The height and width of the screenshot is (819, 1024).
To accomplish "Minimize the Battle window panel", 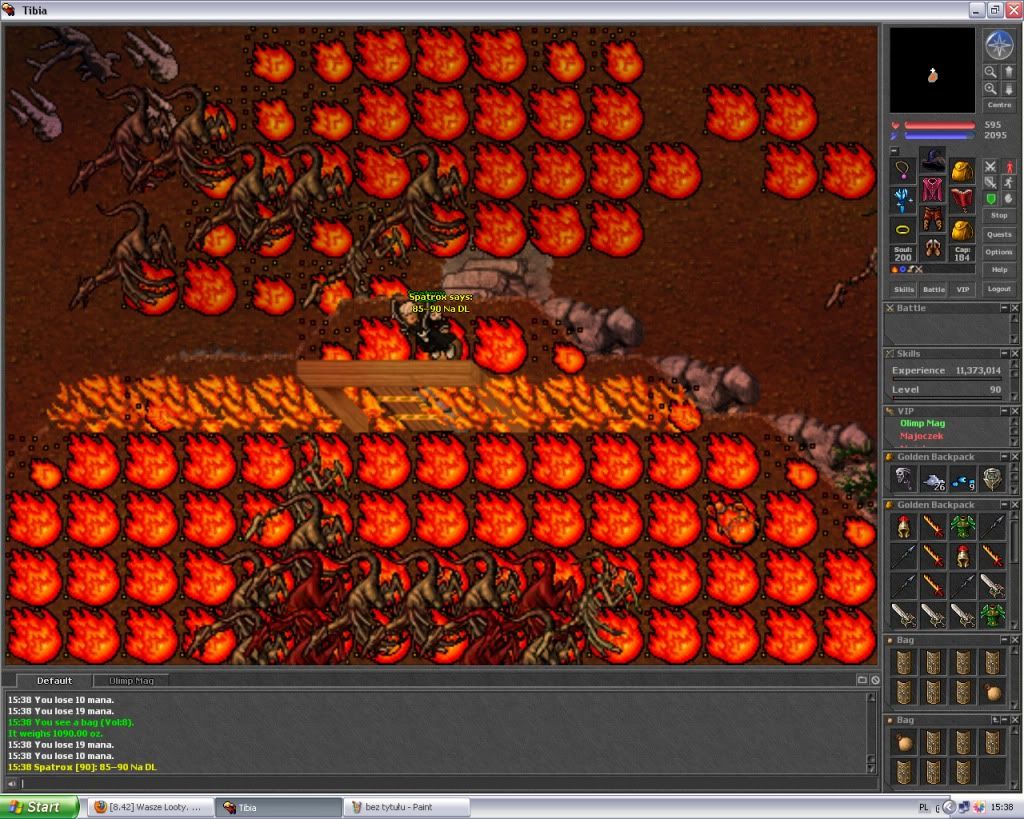I will pyautogui.click(x=1004, y=309).
